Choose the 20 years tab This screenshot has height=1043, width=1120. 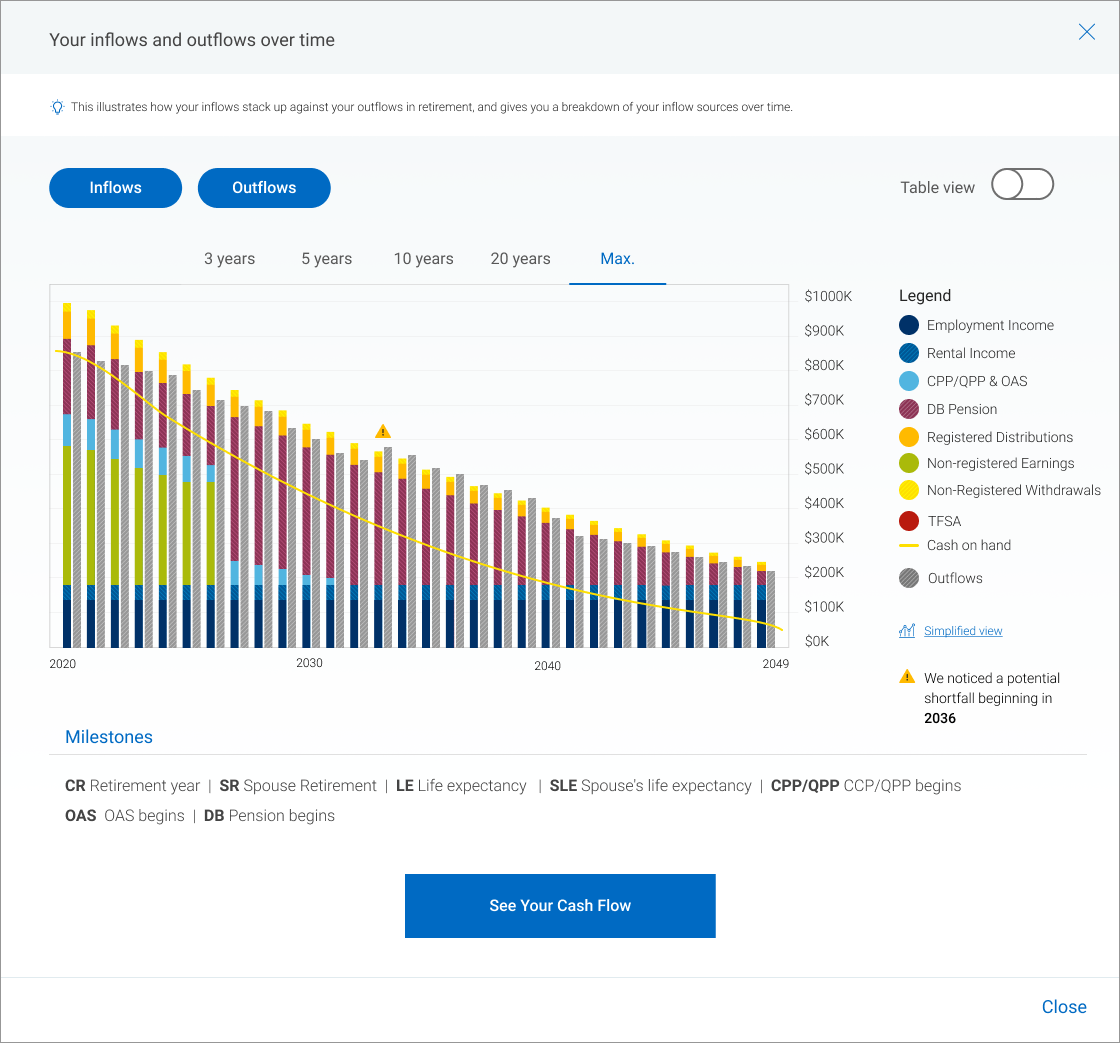(520, 259)
